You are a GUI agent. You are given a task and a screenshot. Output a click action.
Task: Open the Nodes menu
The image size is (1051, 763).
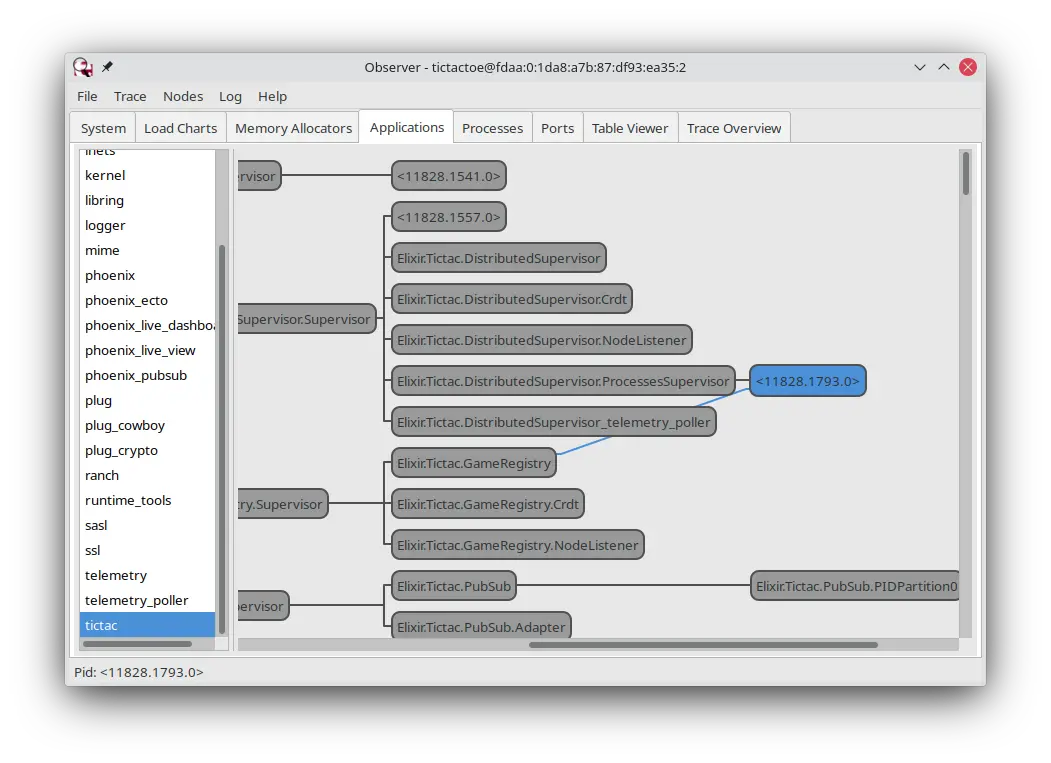tap(183, 97)
